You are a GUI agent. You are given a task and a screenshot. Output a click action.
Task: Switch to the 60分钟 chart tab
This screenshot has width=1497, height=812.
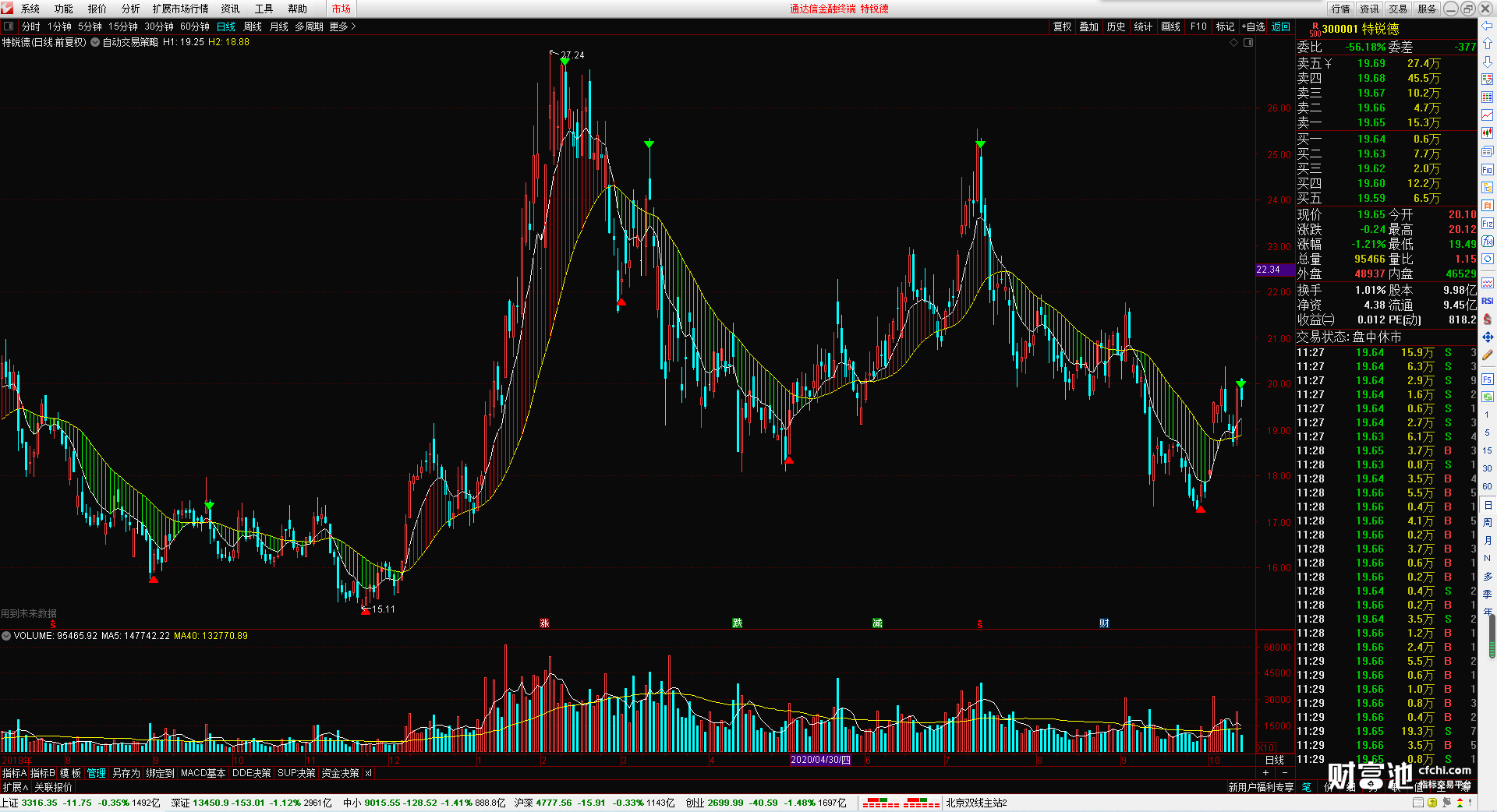point(195,26)
